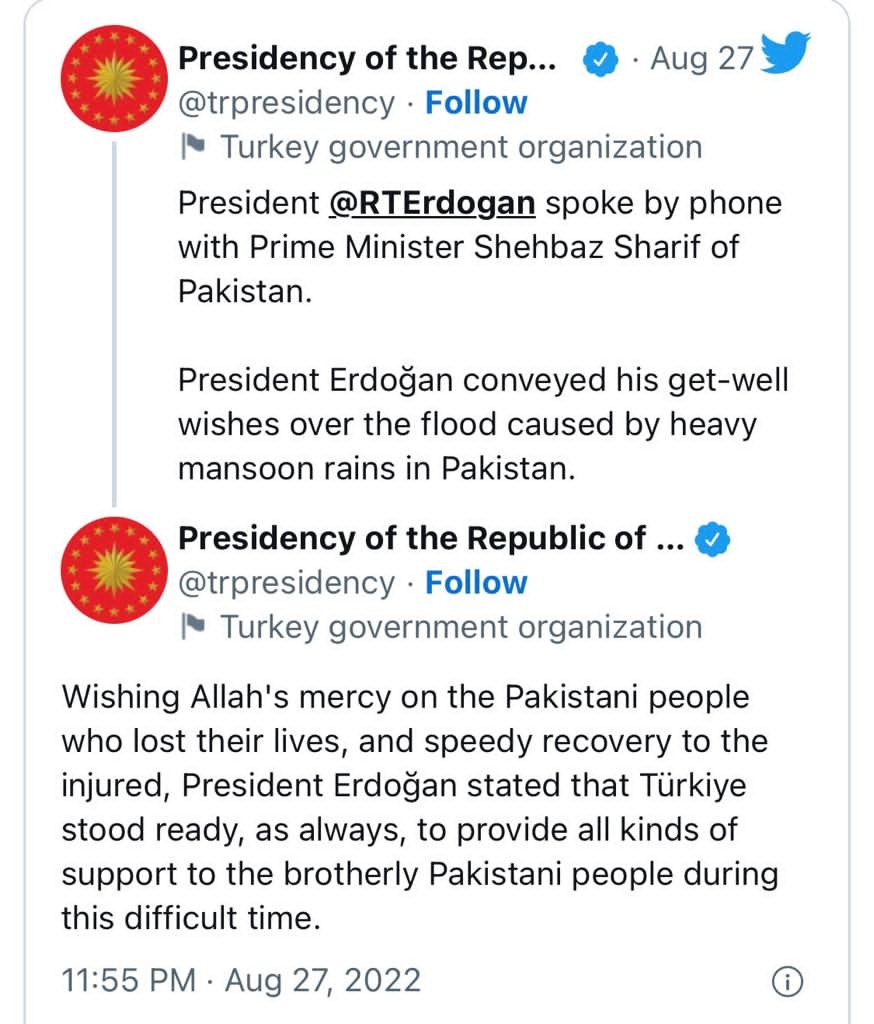Open the 'Presidency of the Rep...' account name
874x1024 pixels.
click(x=367, y=59)
